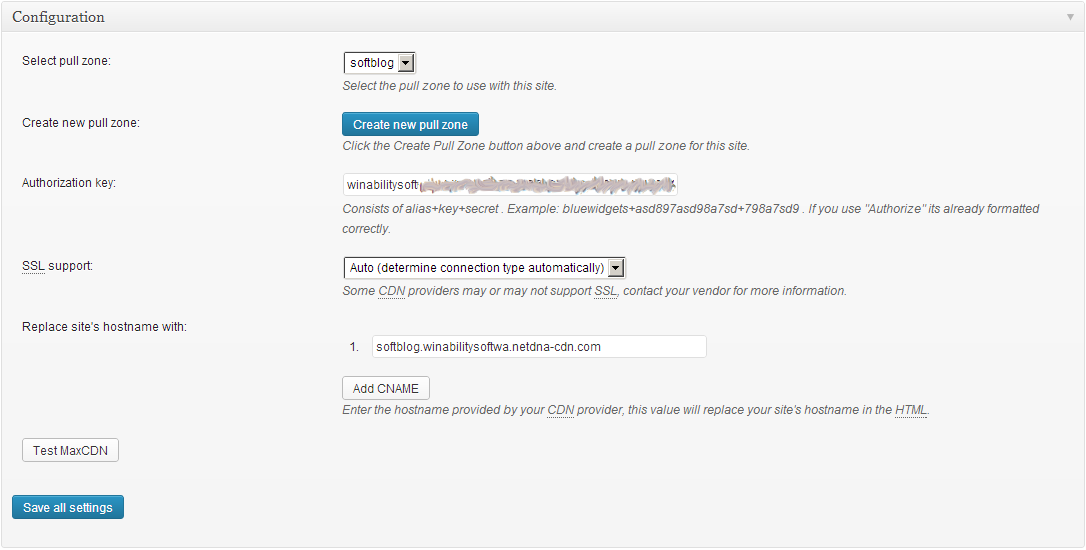
Task: Click the Create new pull zone label text
Action: click(81, 123)
